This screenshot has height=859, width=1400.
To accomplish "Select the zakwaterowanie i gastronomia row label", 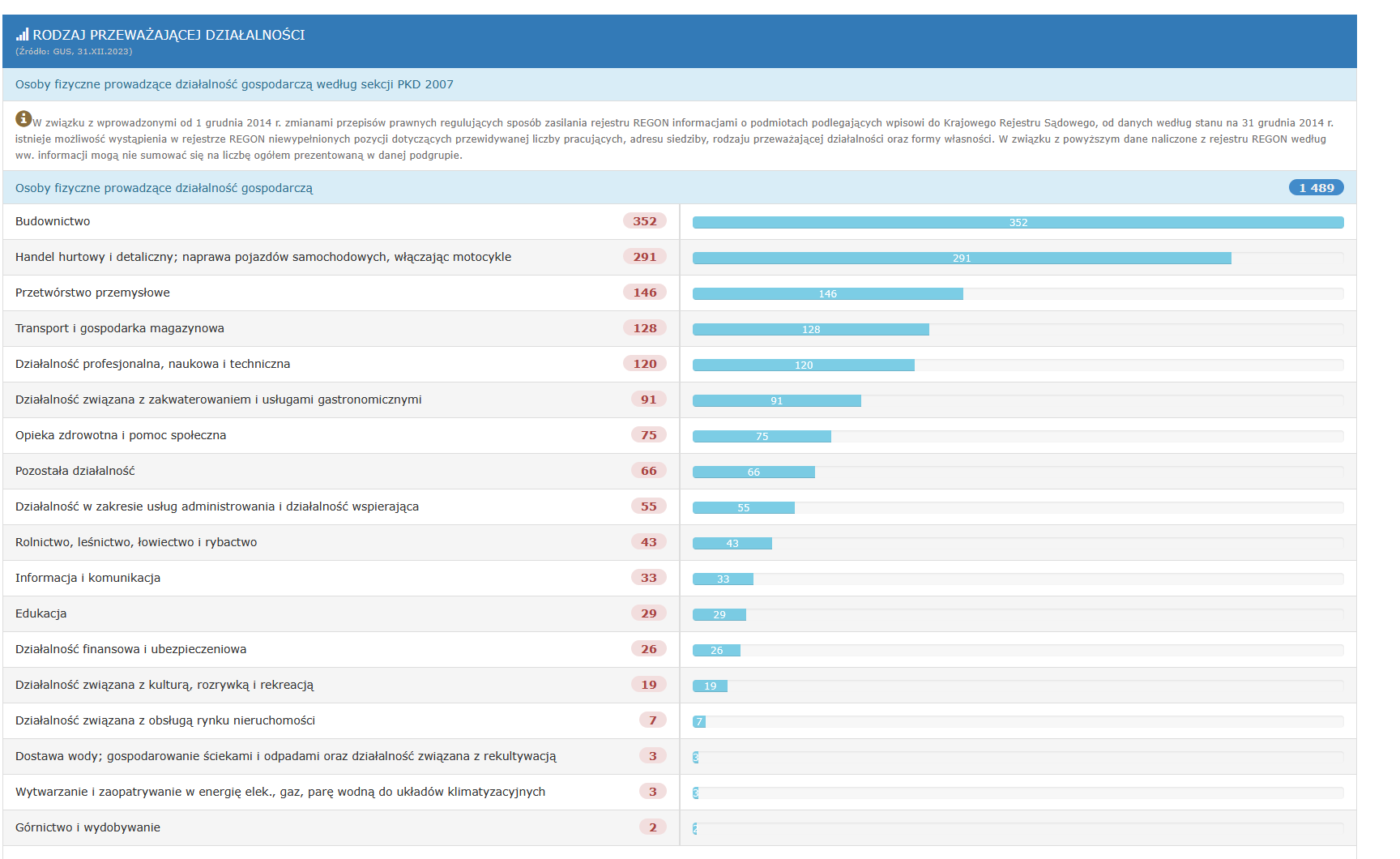I will coord(218,400).
